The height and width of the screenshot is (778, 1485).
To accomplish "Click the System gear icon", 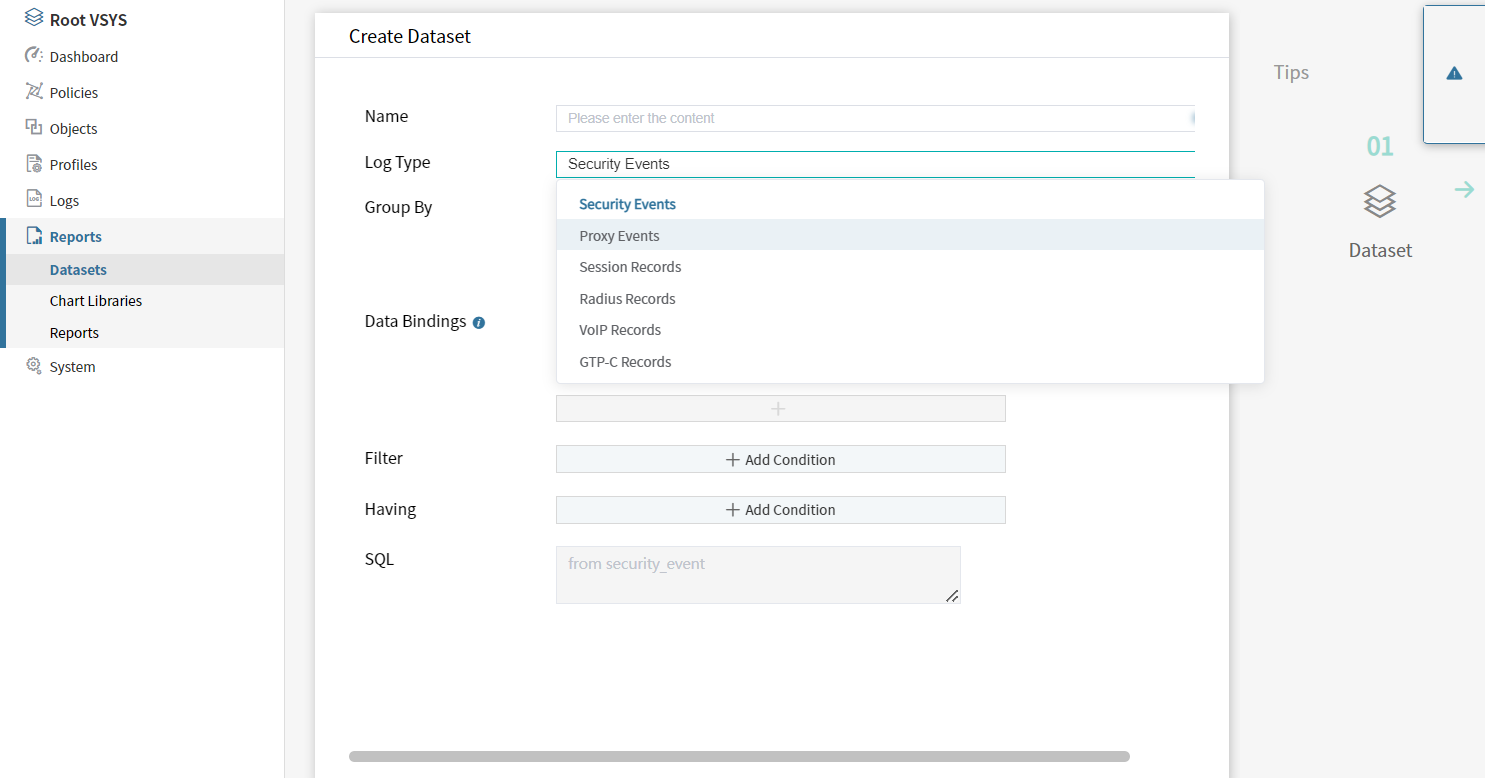I will tap(34, 366).
